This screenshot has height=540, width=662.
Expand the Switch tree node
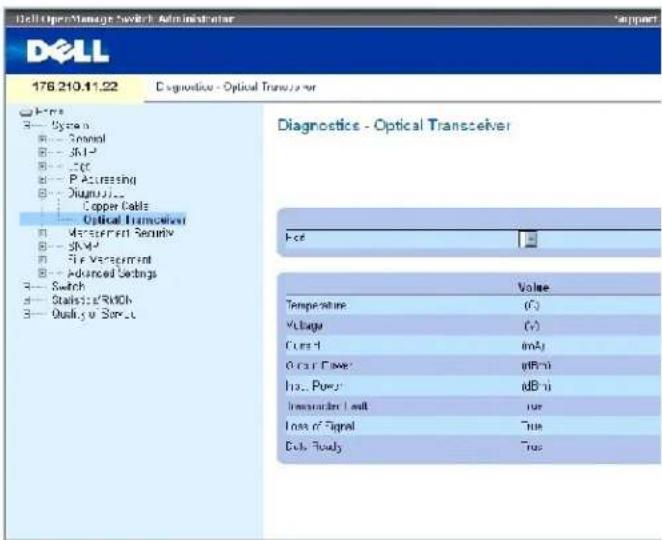[27, 287]
